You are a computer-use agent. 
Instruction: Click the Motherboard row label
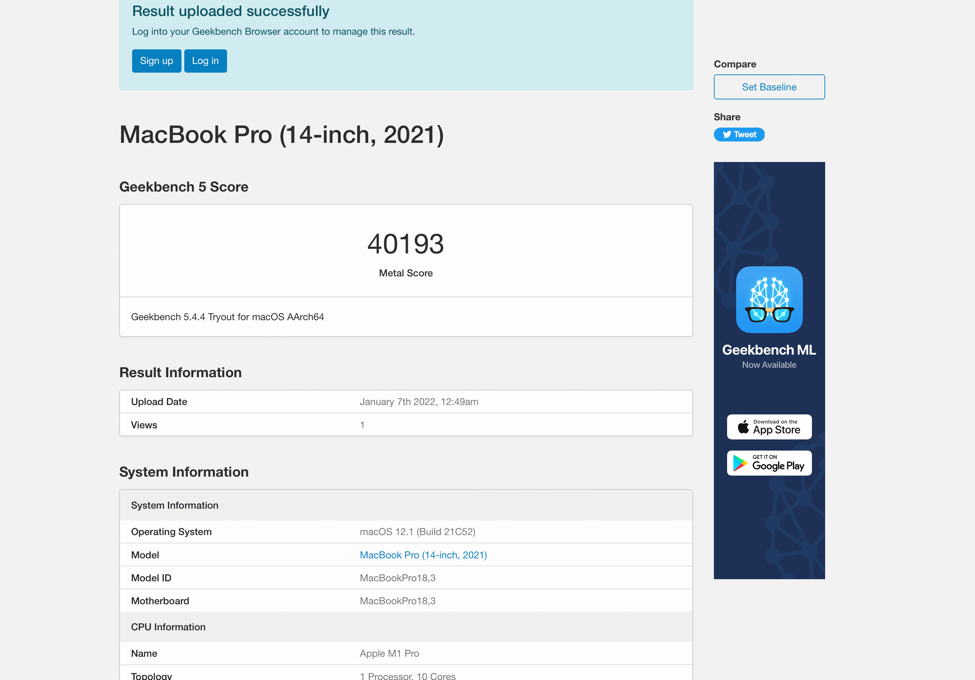pyautogui.click(x=160, y=601)
